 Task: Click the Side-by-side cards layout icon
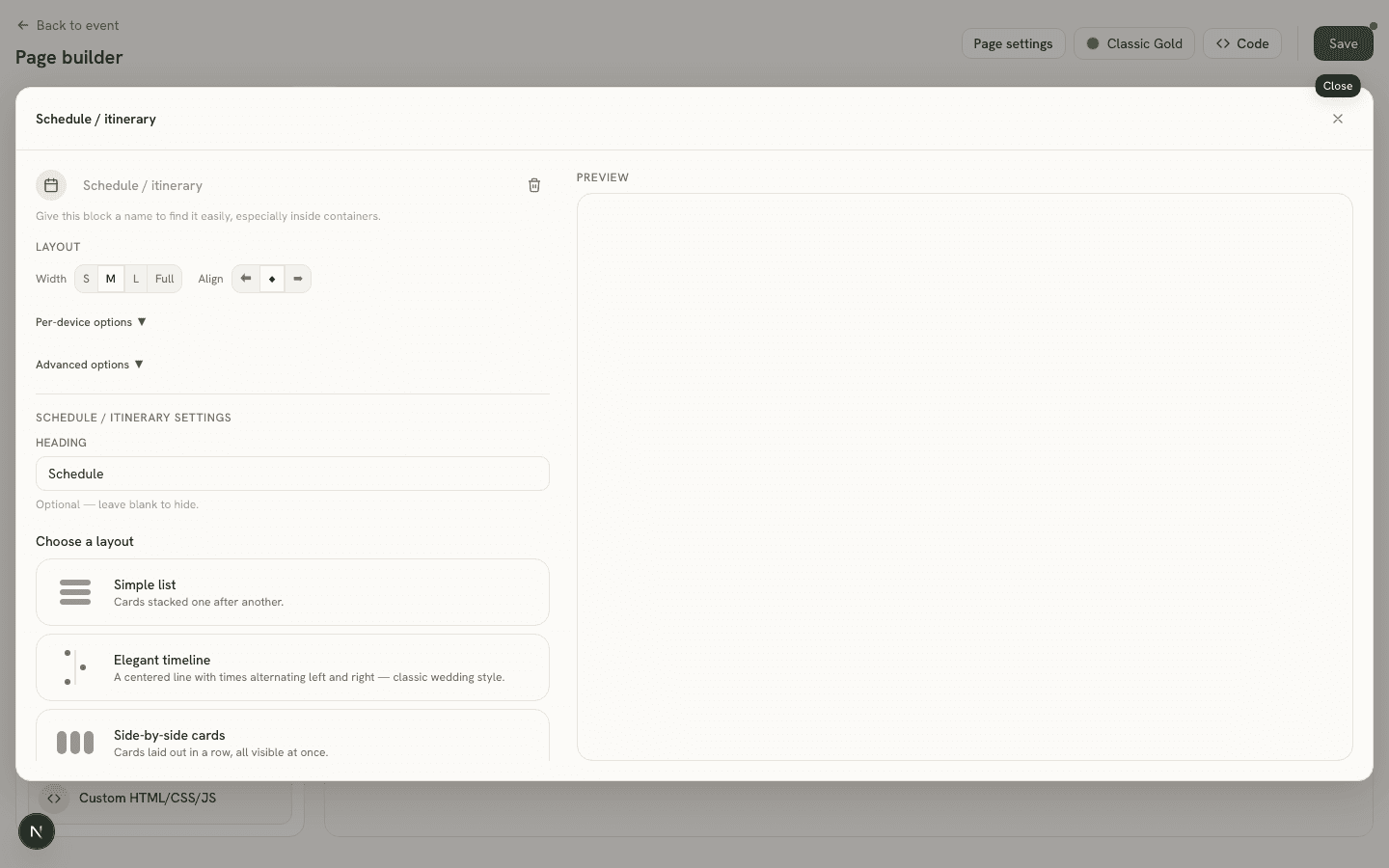click(x=75, y=742)
